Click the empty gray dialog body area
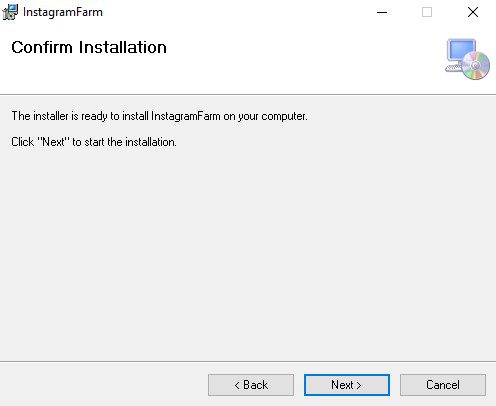This screenshot has height=406, width=496. [248, 253]
